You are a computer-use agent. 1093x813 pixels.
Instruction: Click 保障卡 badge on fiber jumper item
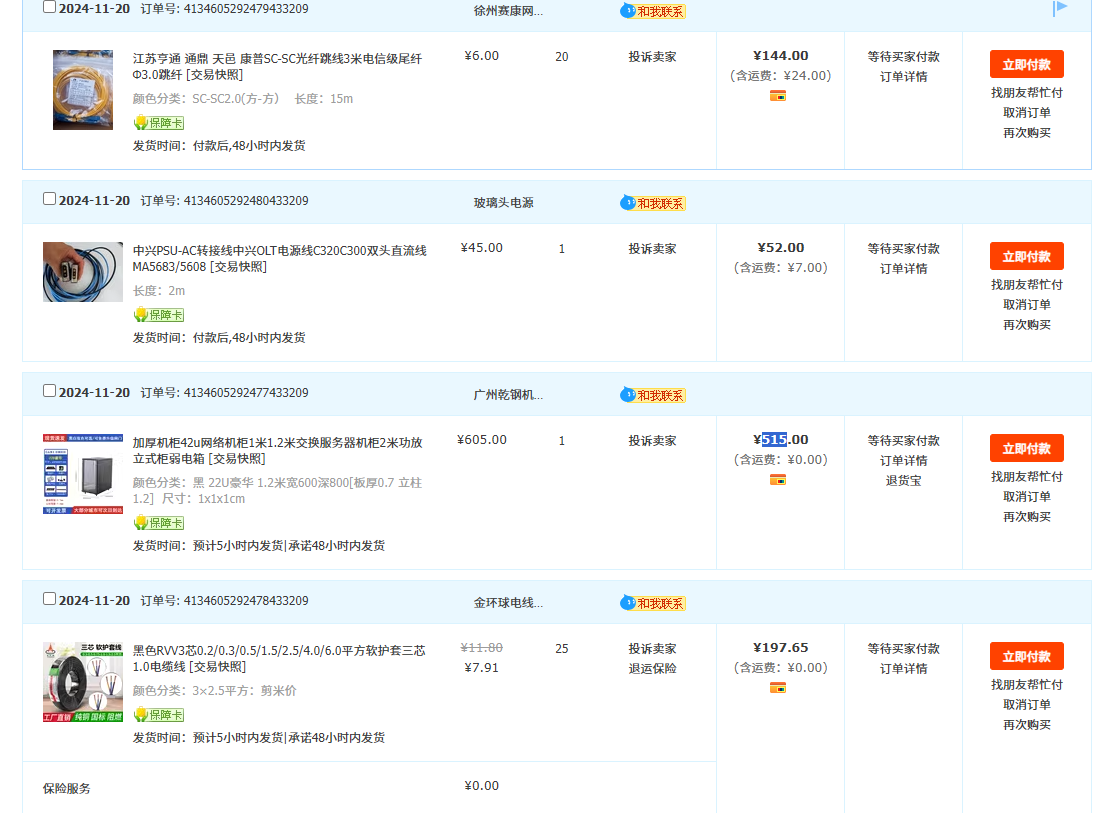point(159,123)
